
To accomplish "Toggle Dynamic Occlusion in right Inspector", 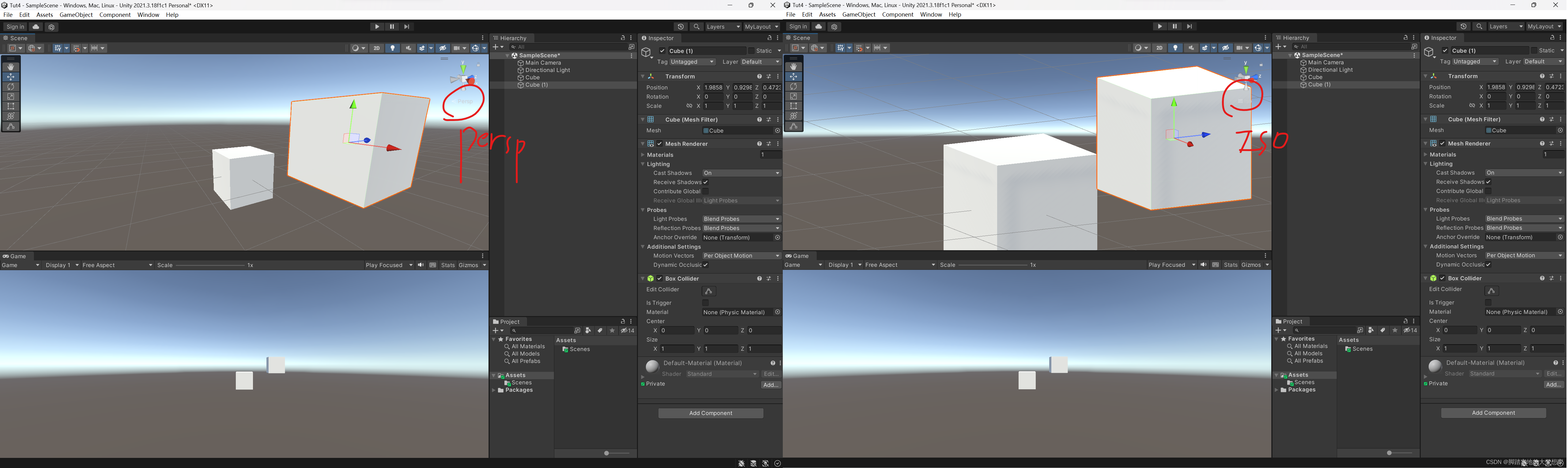I will (1488, 265).
